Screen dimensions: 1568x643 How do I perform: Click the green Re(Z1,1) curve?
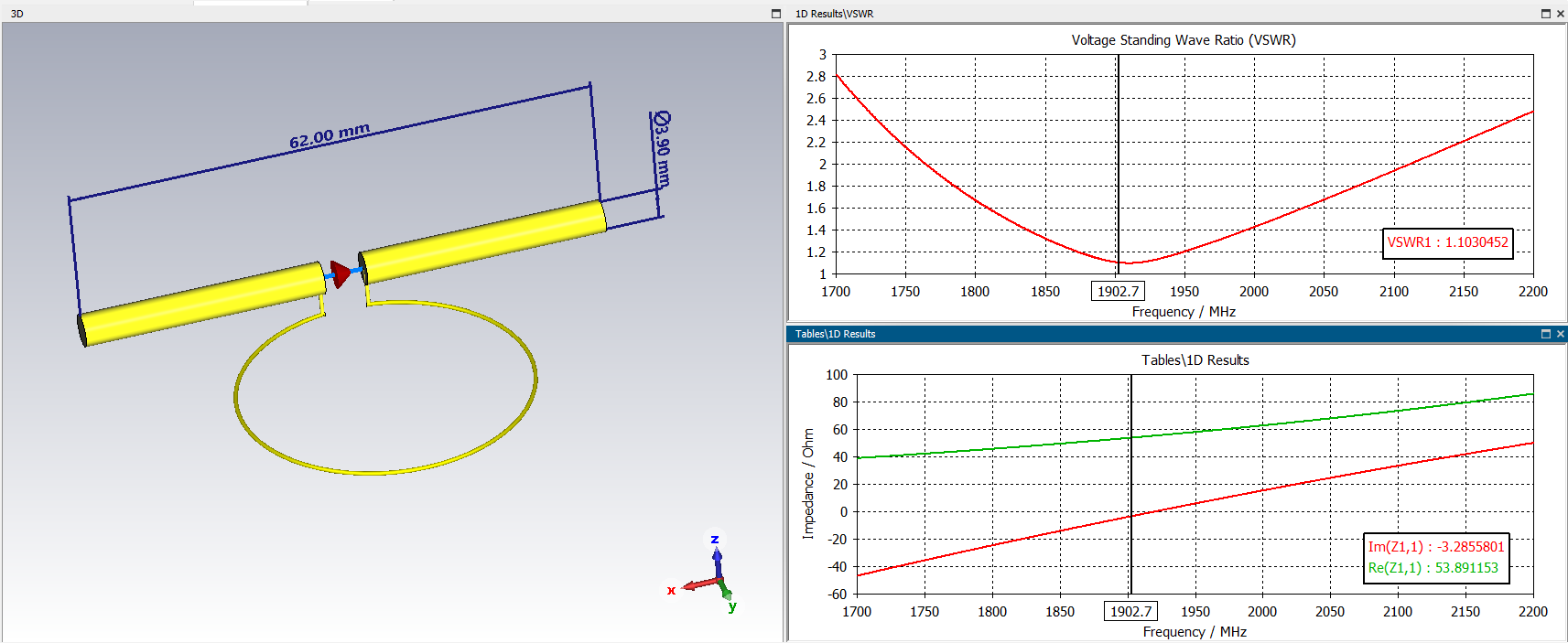point(1263,425)
